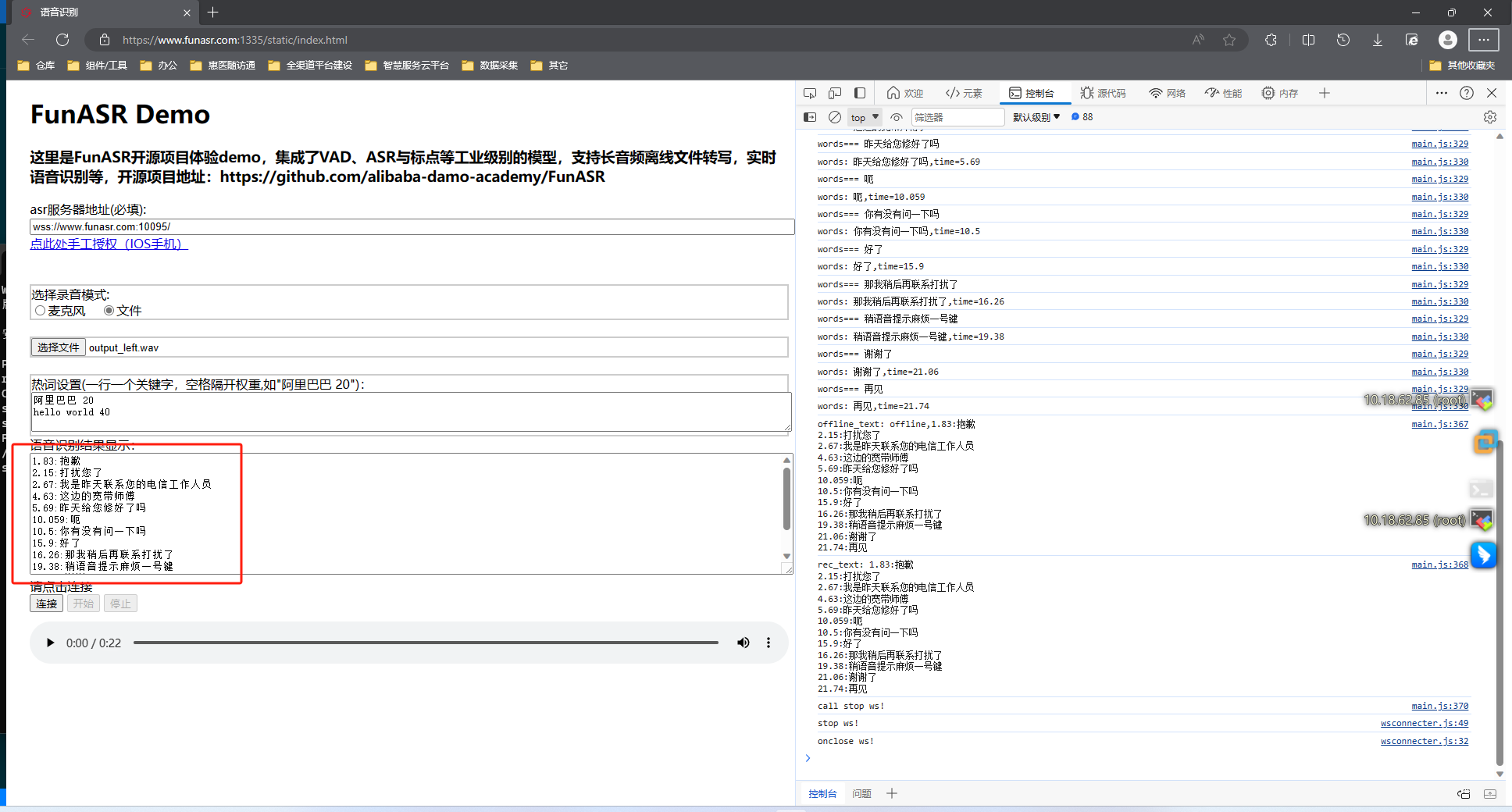This screenshot has width=1512, height=812.
Task: Click the browser address bar URL
Action: pos(234,40)
